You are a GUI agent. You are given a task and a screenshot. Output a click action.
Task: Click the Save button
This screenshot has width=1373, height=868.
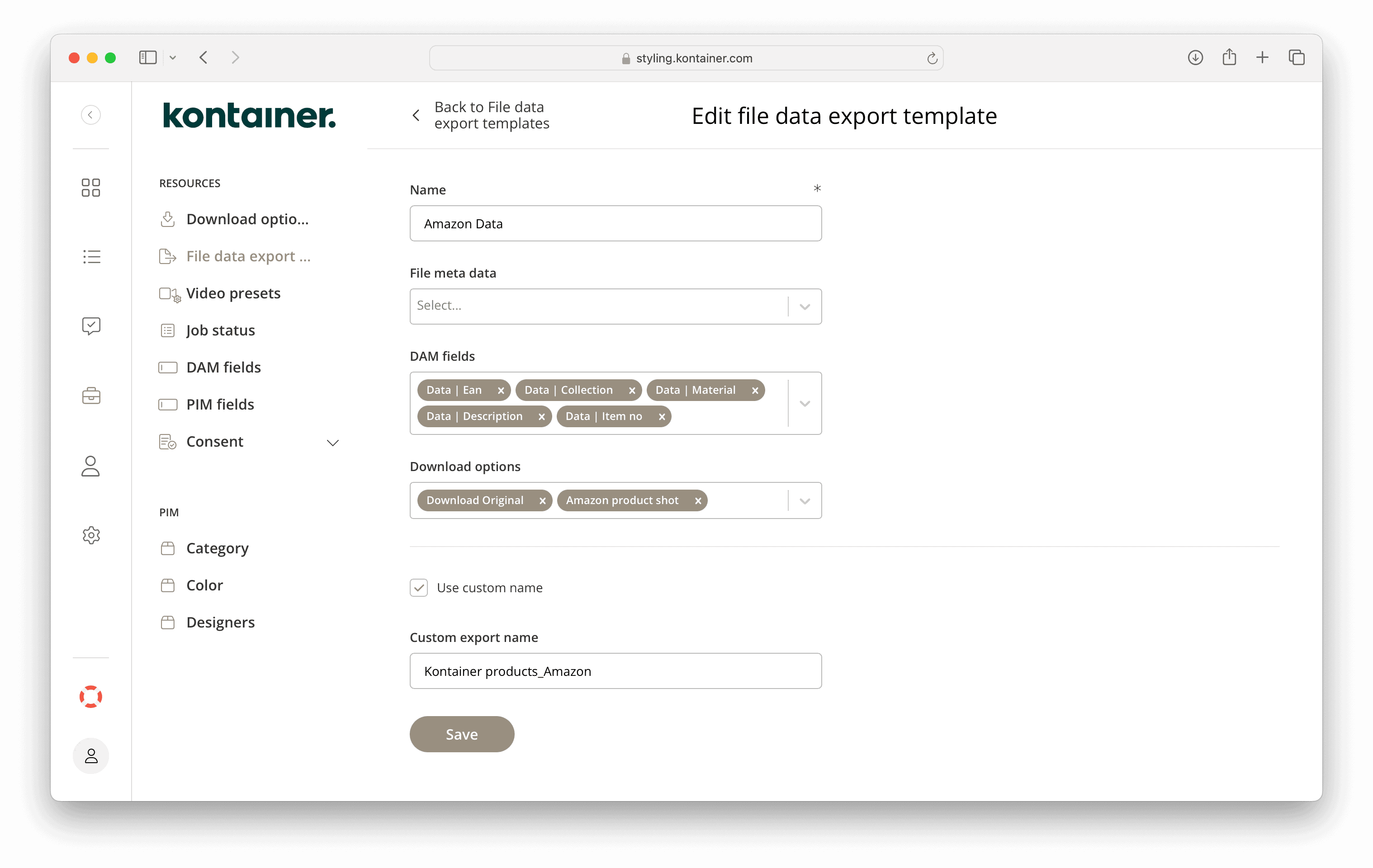[x=462, y=734]
